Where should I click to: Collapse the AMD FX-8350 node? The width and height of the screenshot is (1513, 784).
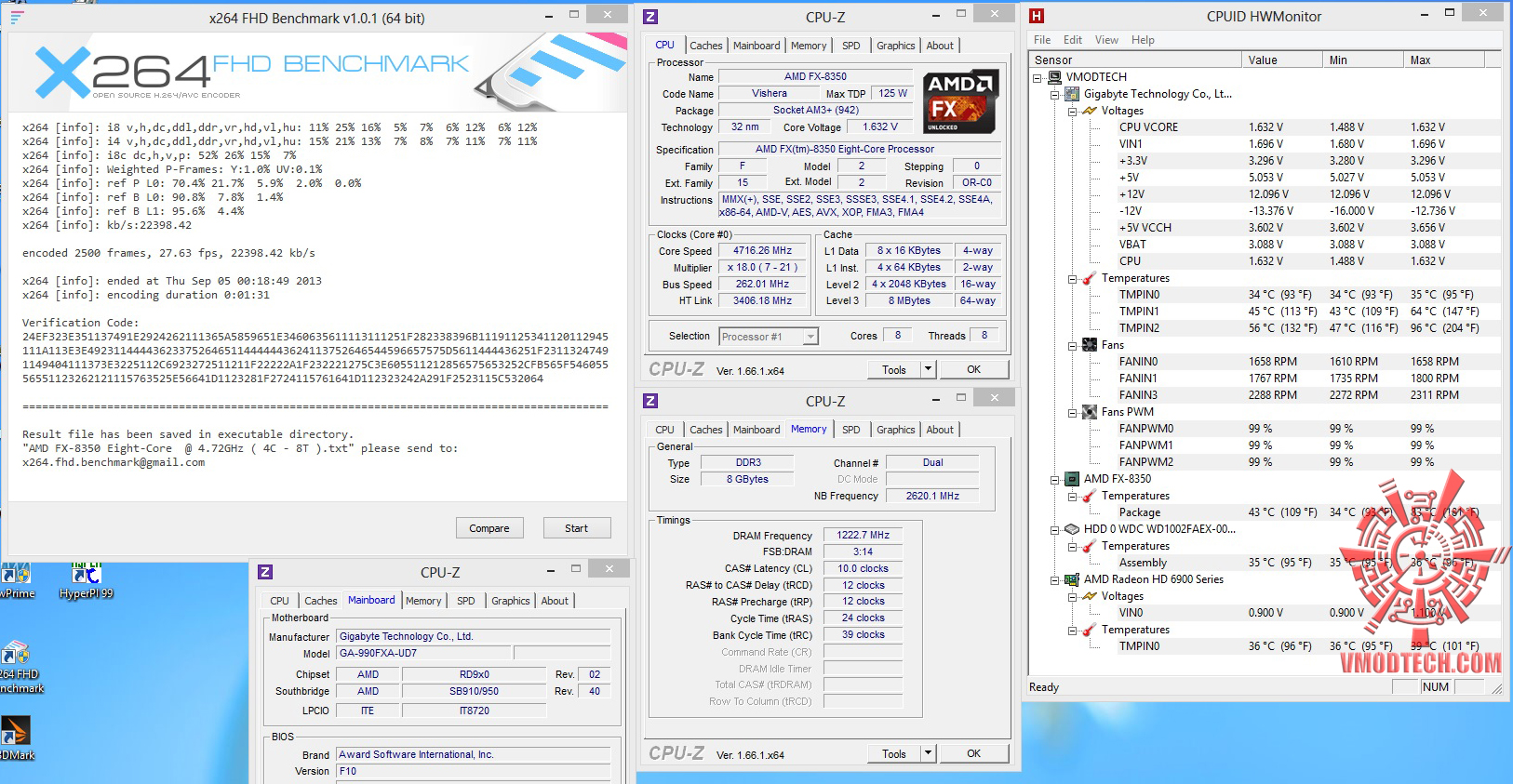click(1054, 480)
